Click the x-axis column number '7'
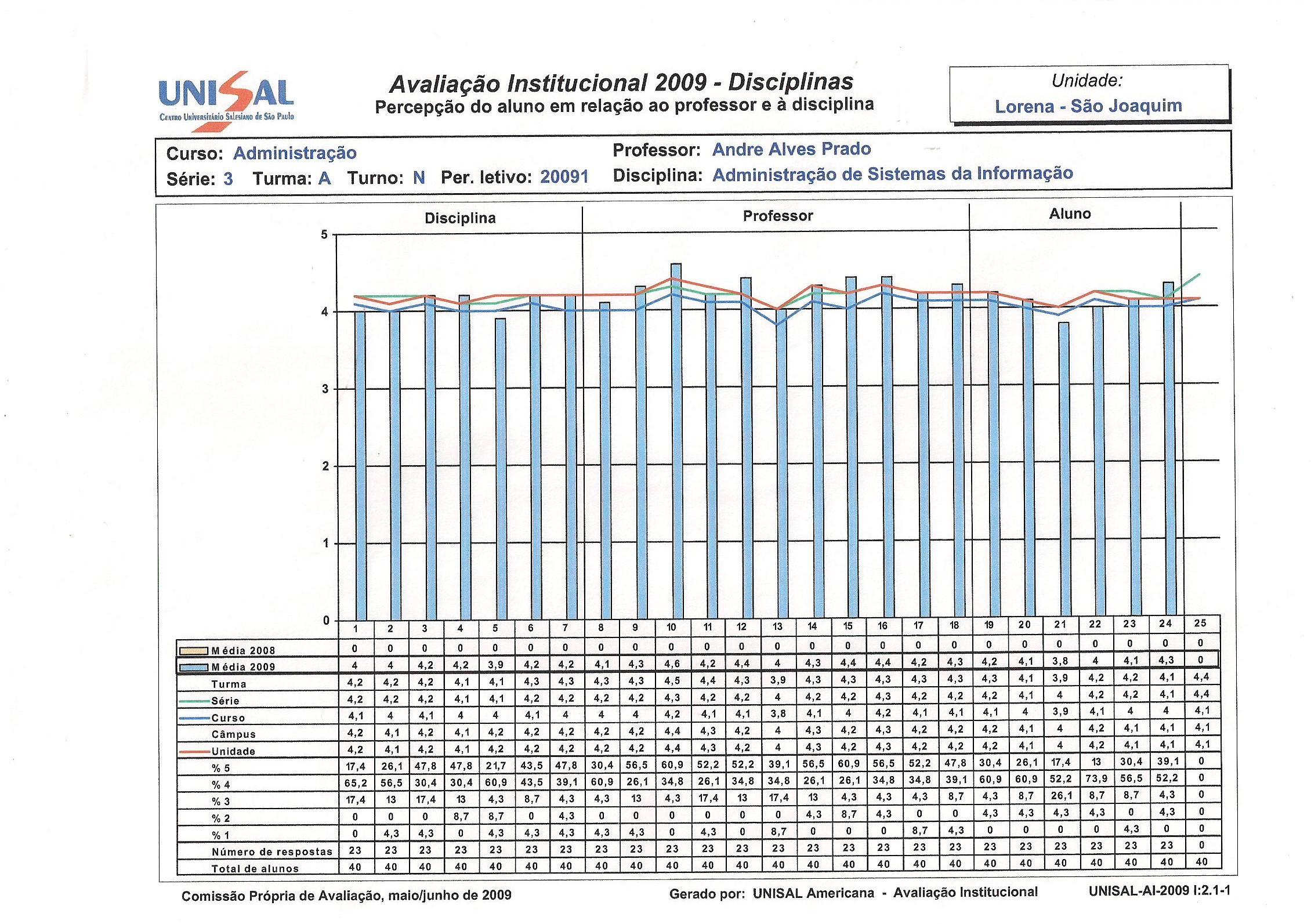This screenshot has height=924, width=1311. [x=565, y=628]
